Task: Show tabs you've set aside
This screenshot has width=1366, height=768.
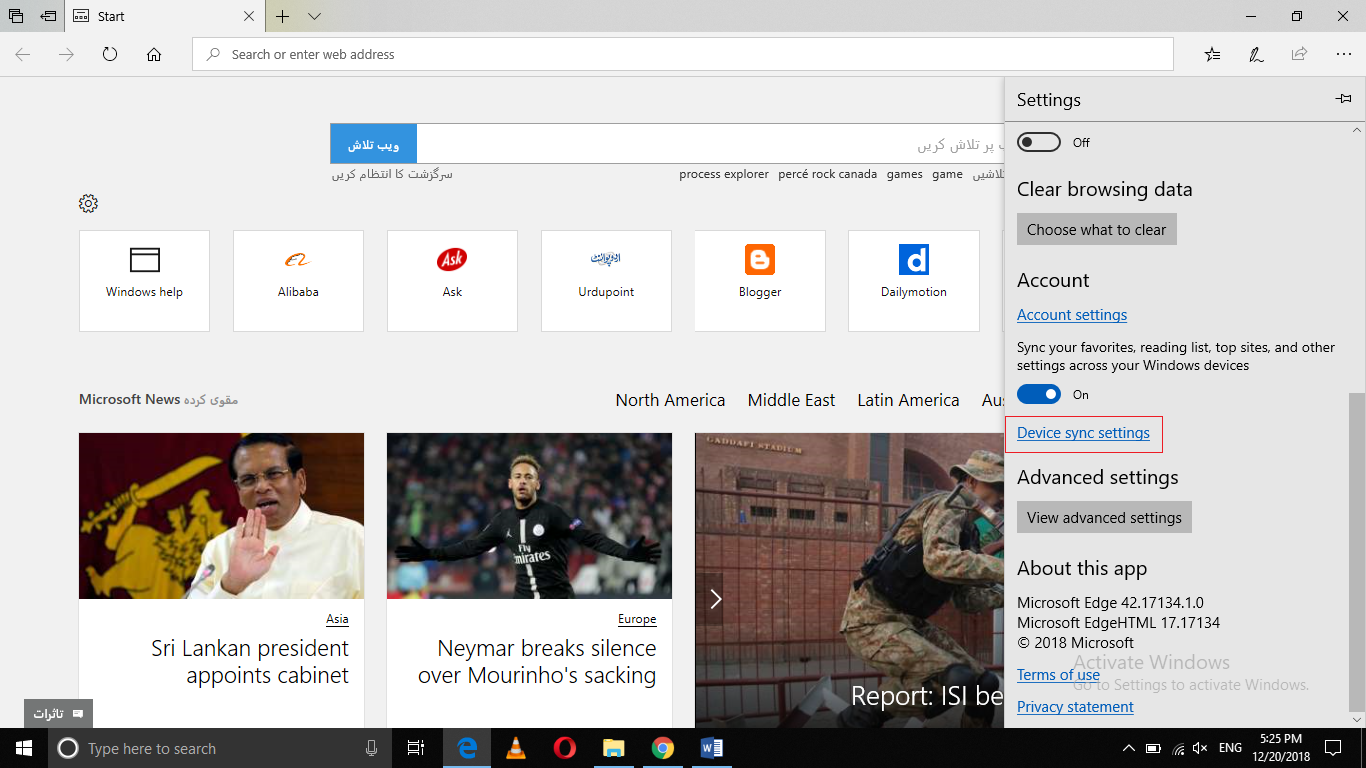Action: coord(15,16)
